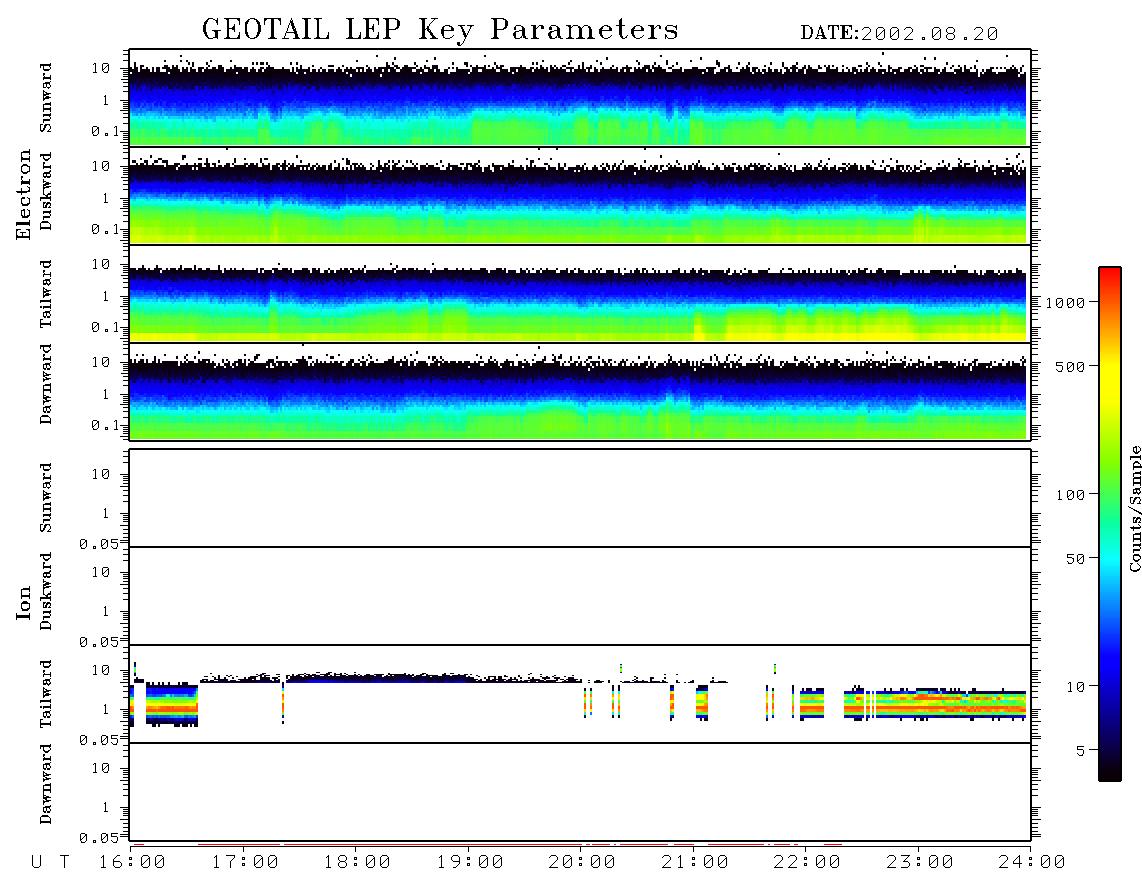1142x880 pixels.
Task: Click the 21:00 time tick label
Action: [695, 863]
